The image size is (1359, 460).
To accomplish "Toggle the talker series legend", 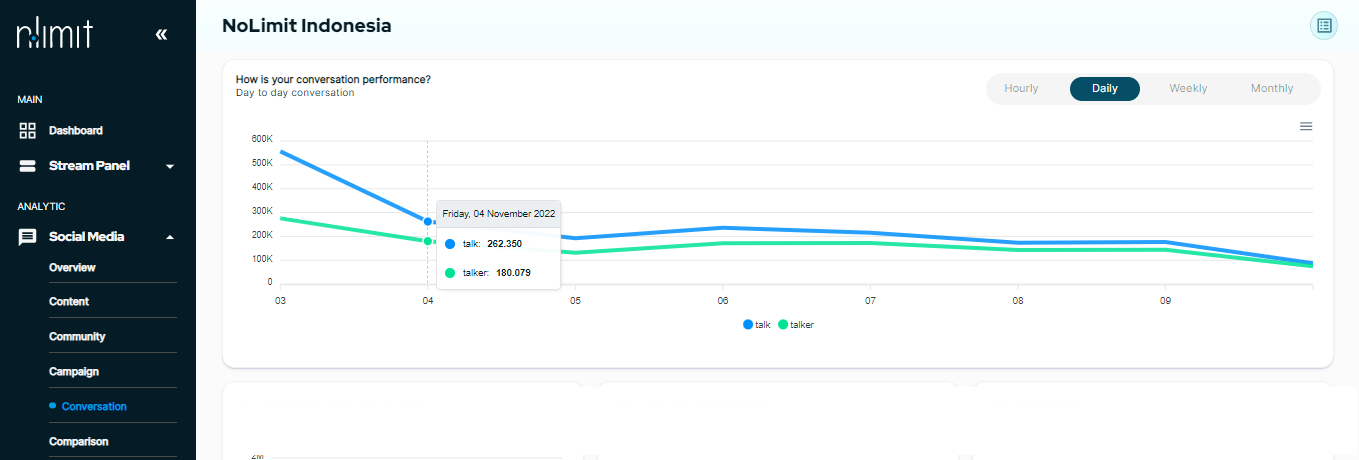I will (x=796, y=325).
